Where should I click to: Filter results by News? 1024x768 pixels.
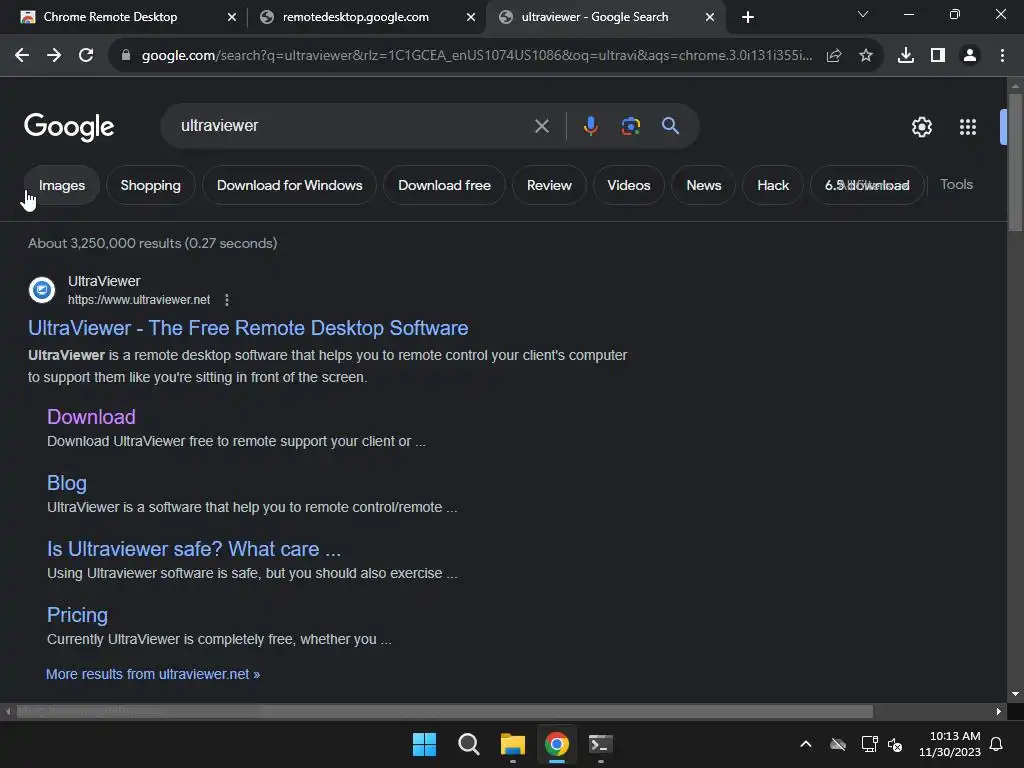[703, 185]
